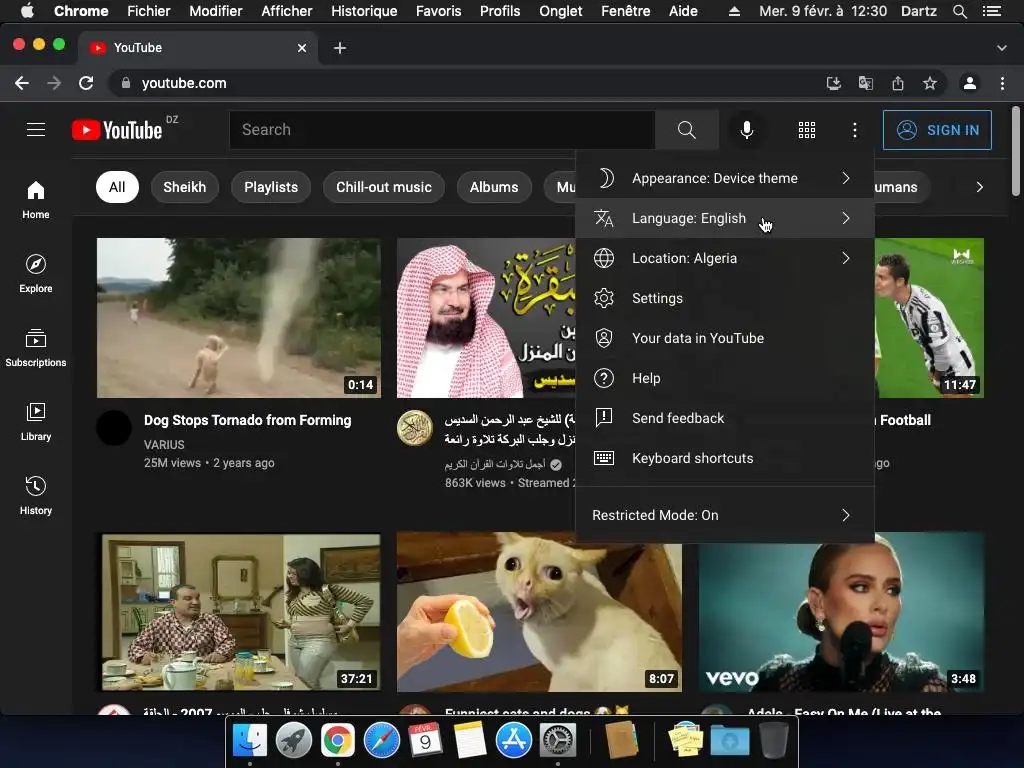Open Restricted Mode: On submenu
This screenshot has width=1024, height=768.
point(724,515)
